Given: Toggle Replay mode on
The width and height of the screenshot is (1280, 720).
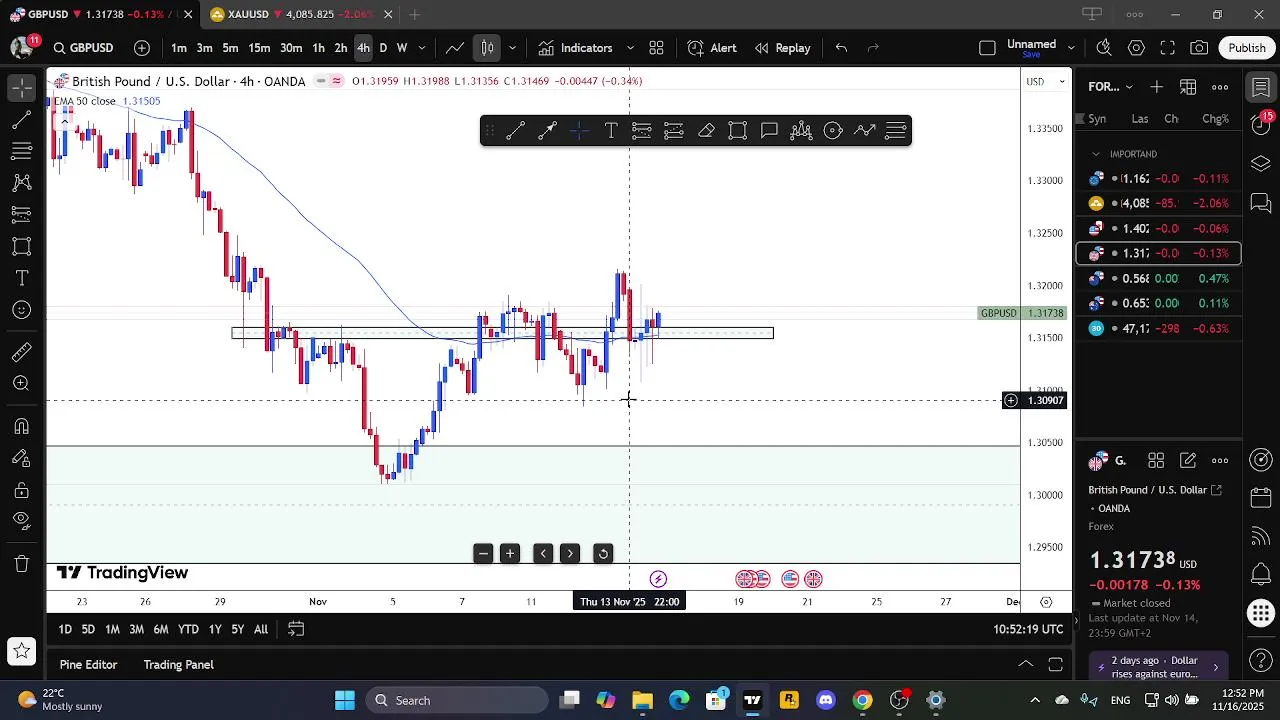Looking at the screenshot, I should pos(783,48).
